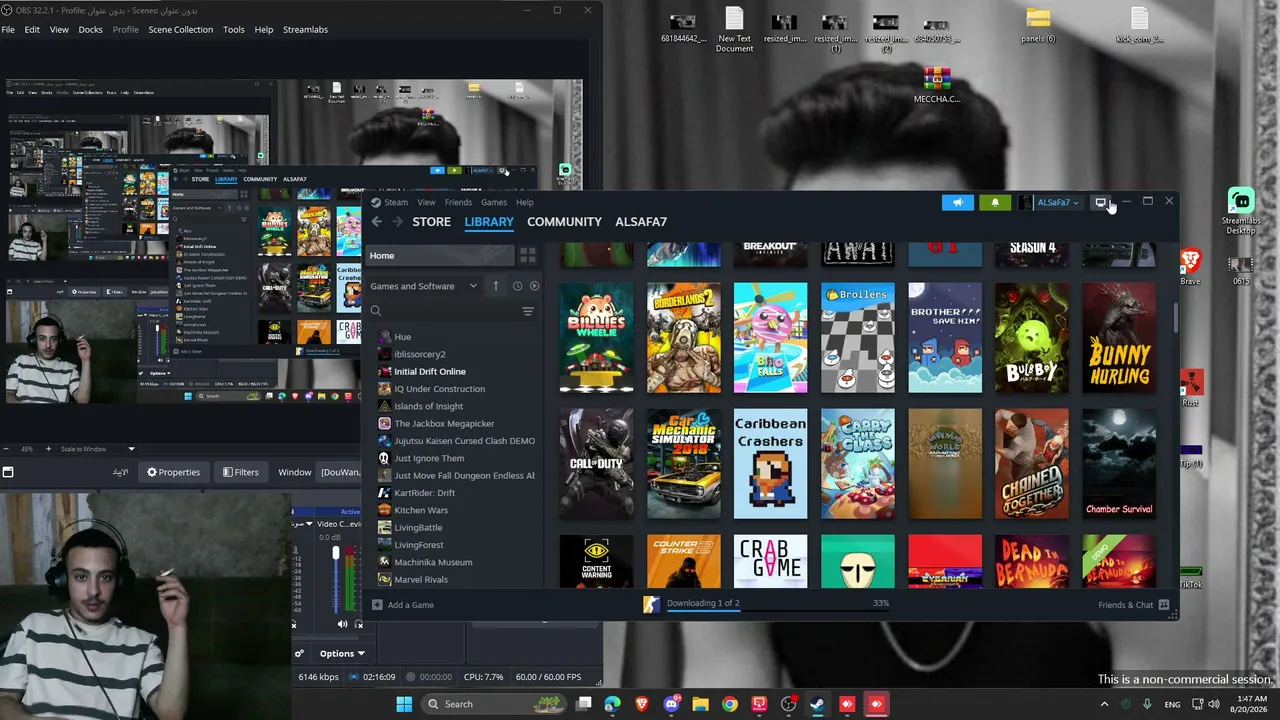
Task: Open OBS source Properties
Action: point(173,472)
